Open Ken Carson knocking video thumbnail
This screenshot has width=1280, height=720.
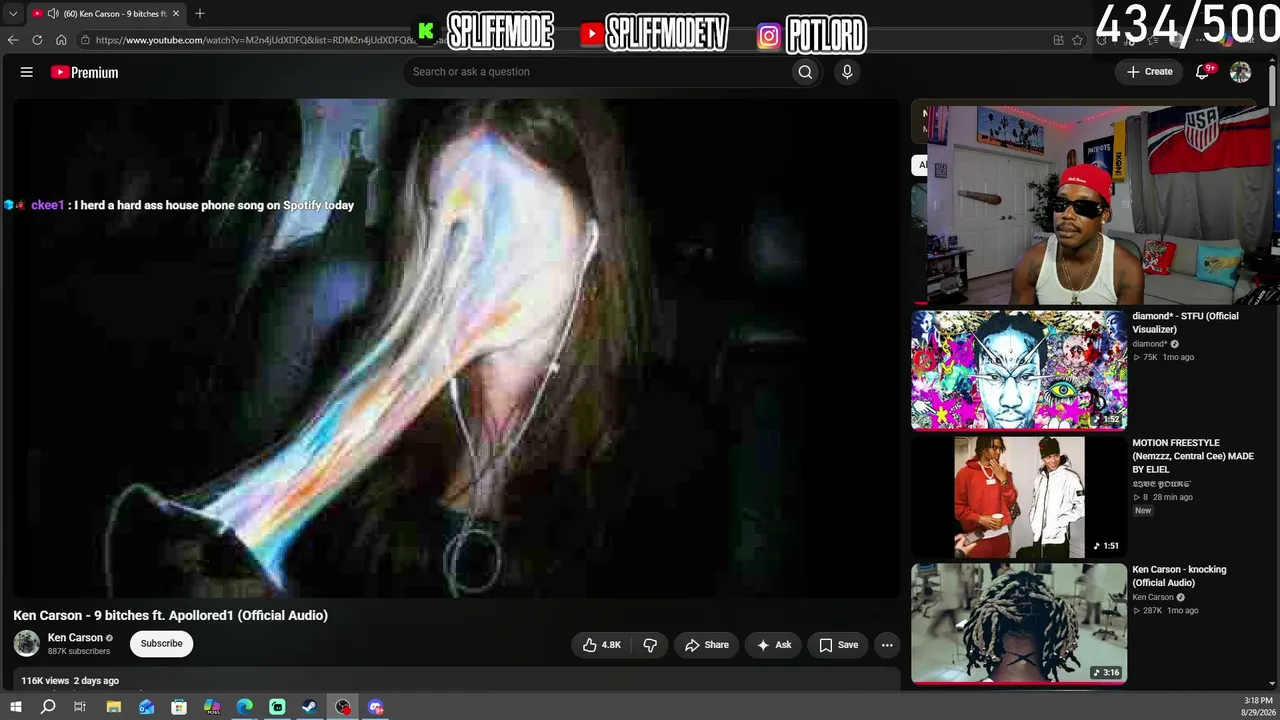1019,624
